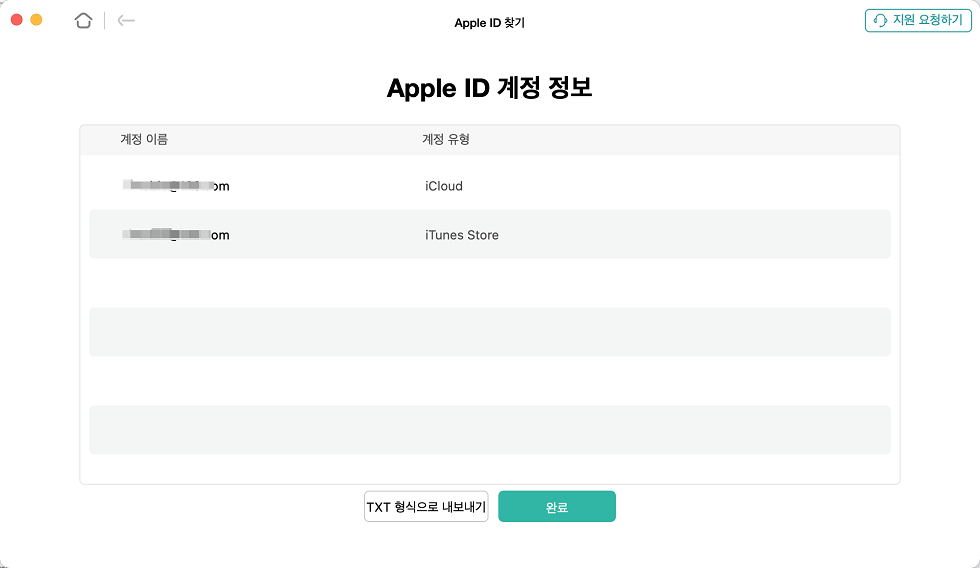Click the 계정 이름 column header
The image size is (980, 568).
point(144,139)
